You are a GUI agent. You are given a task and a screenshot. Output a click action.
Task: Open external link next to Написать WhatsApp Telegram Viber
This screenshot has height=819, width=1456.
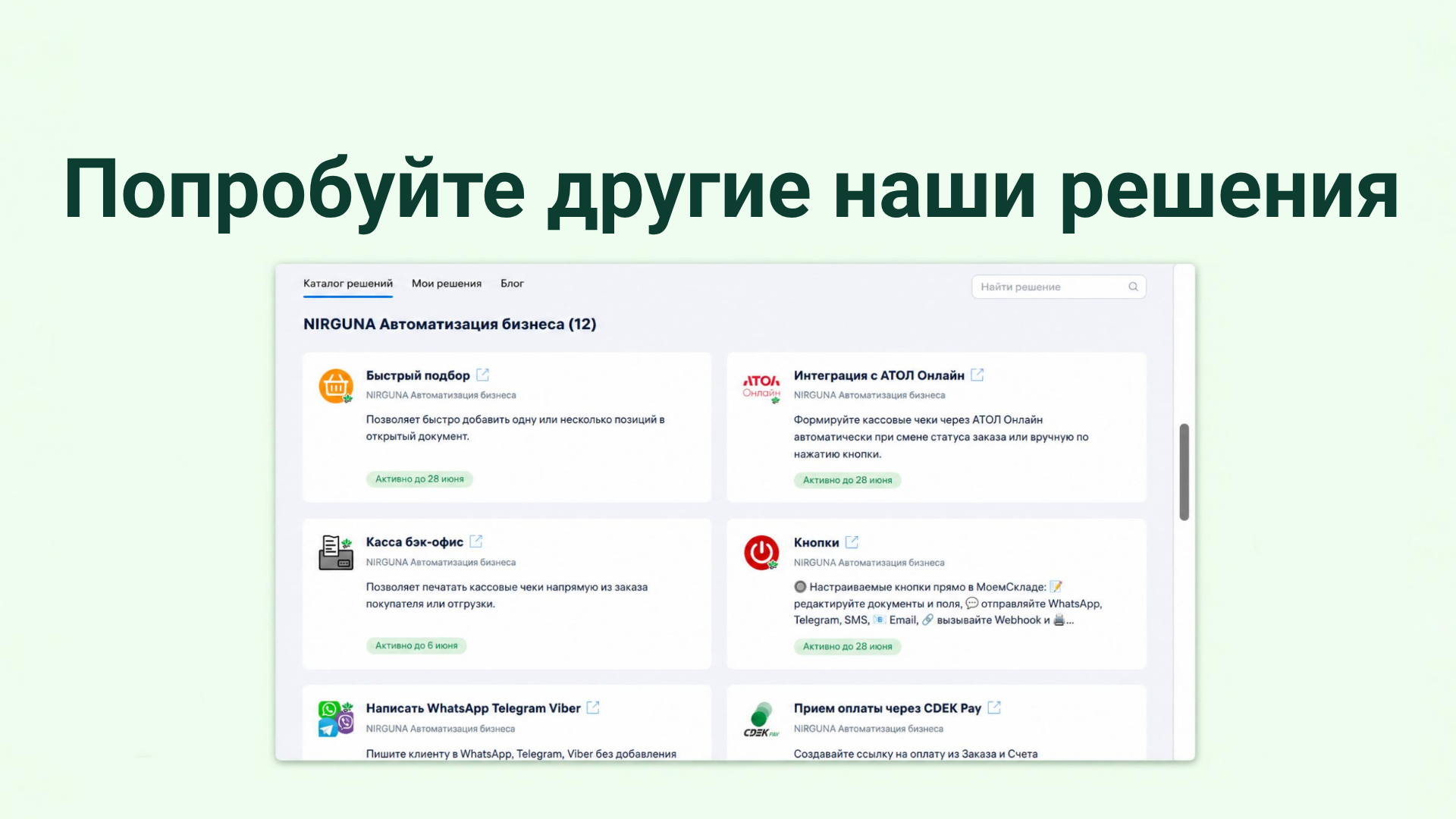pos(593,708)
